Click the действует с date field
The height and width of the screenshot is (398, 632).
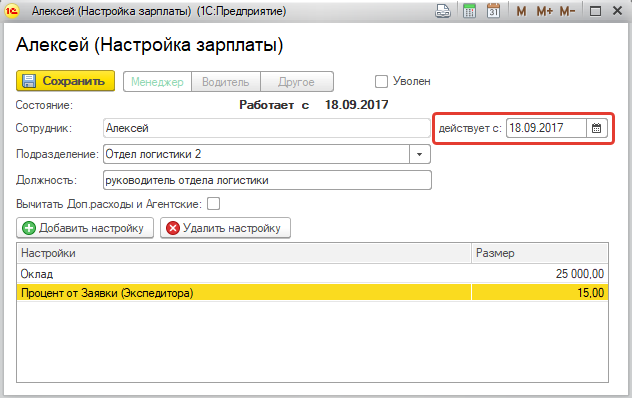pos(546,128)
